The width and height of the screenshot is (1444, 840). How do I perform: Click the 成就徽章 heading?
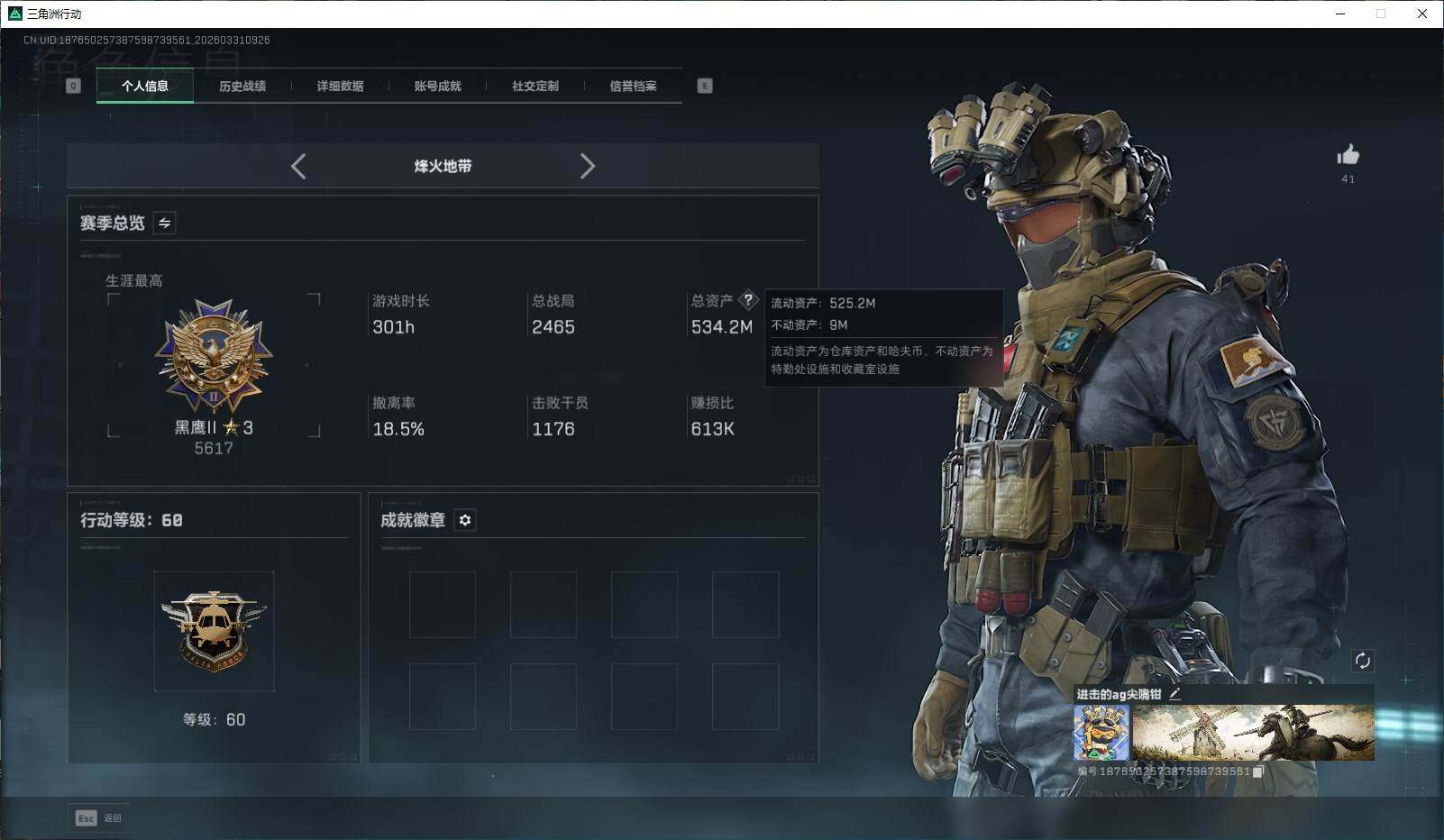(413, 520)
